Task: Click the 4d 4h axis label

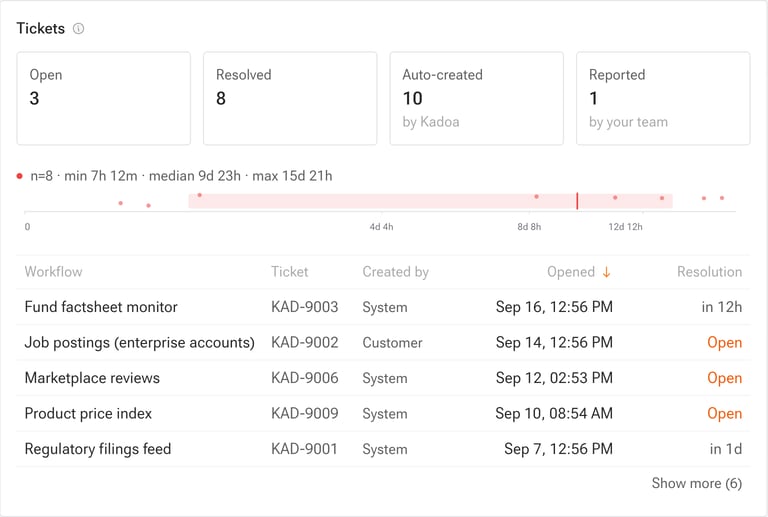Action: [x=381, y=227]
